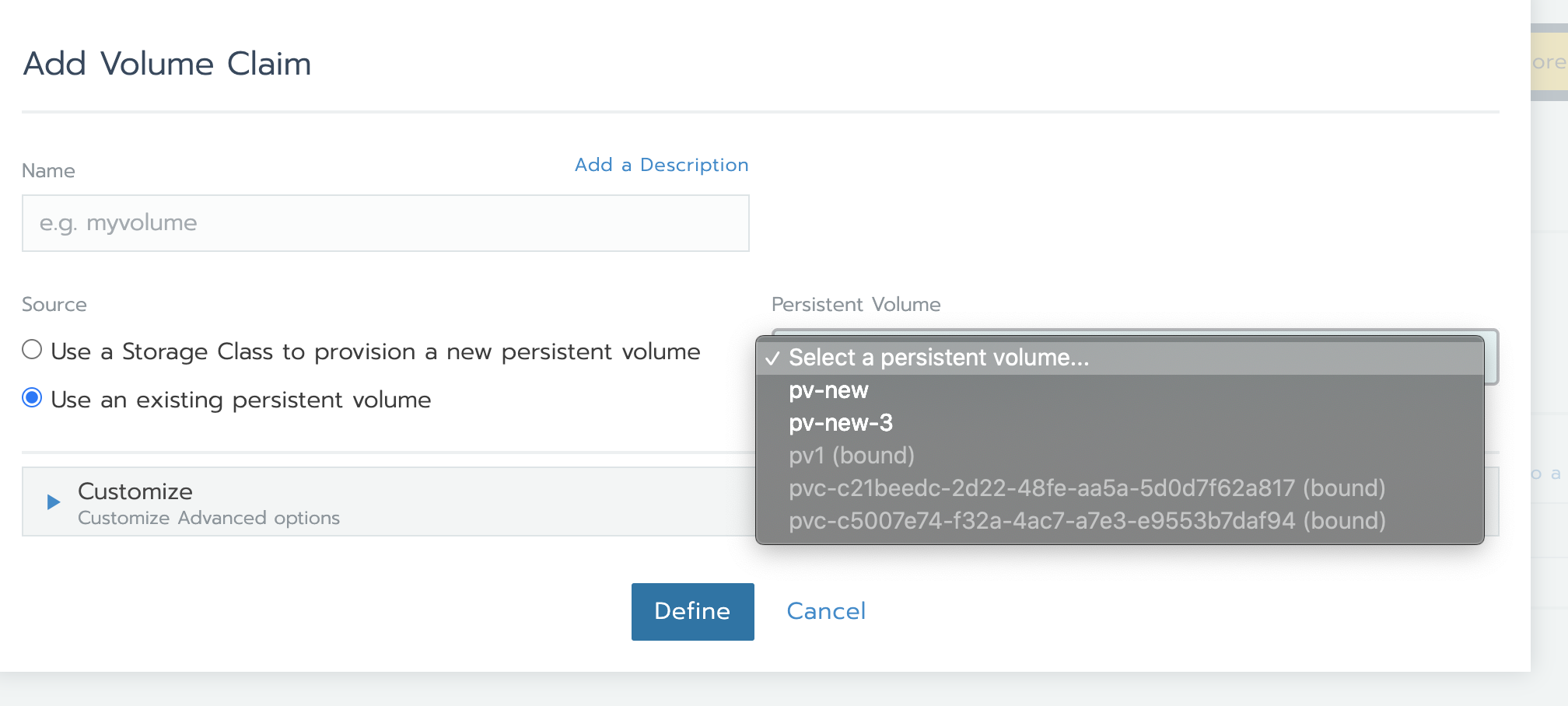Open the 'Add a Description' link

click(x=662, y=164)
